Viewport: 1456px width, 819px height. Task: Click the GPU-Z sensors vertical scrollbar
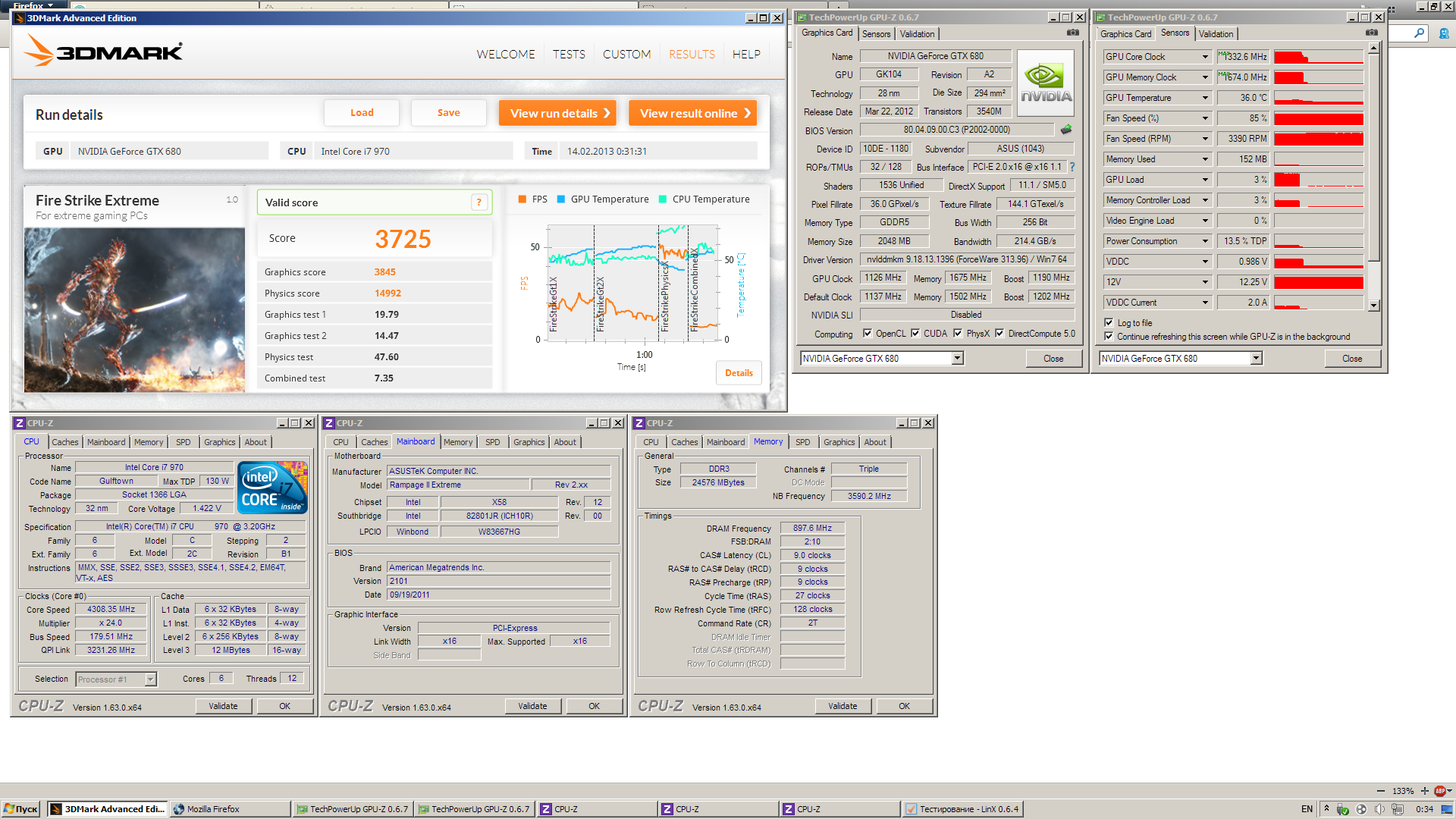click(x=1373, y=174)
